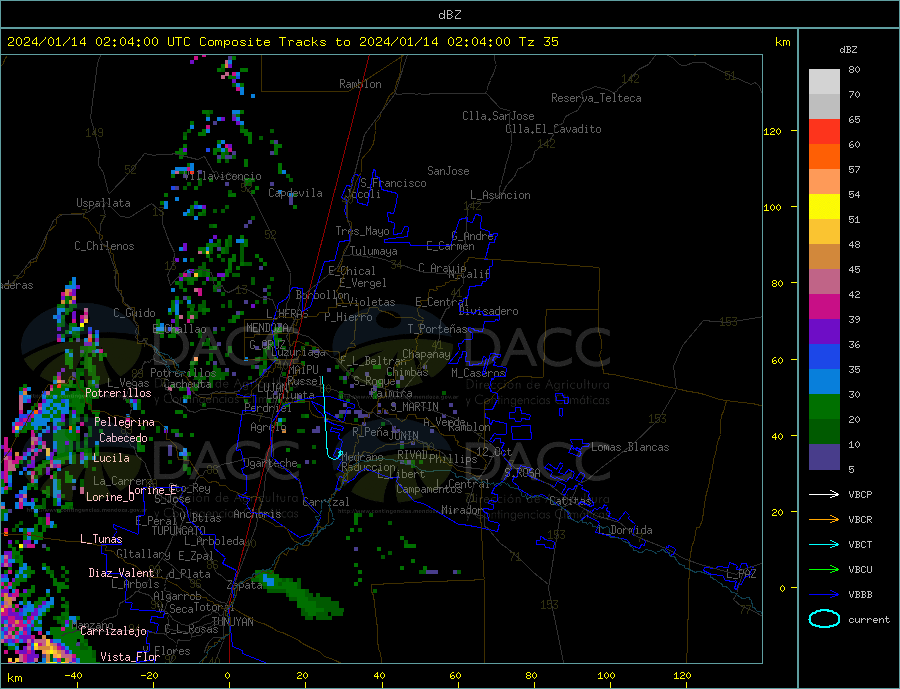Image resolution: width=900 pixels, height=689 pixels.
Task: Click the white Diaz_Valent label
Action: point(122,573)
